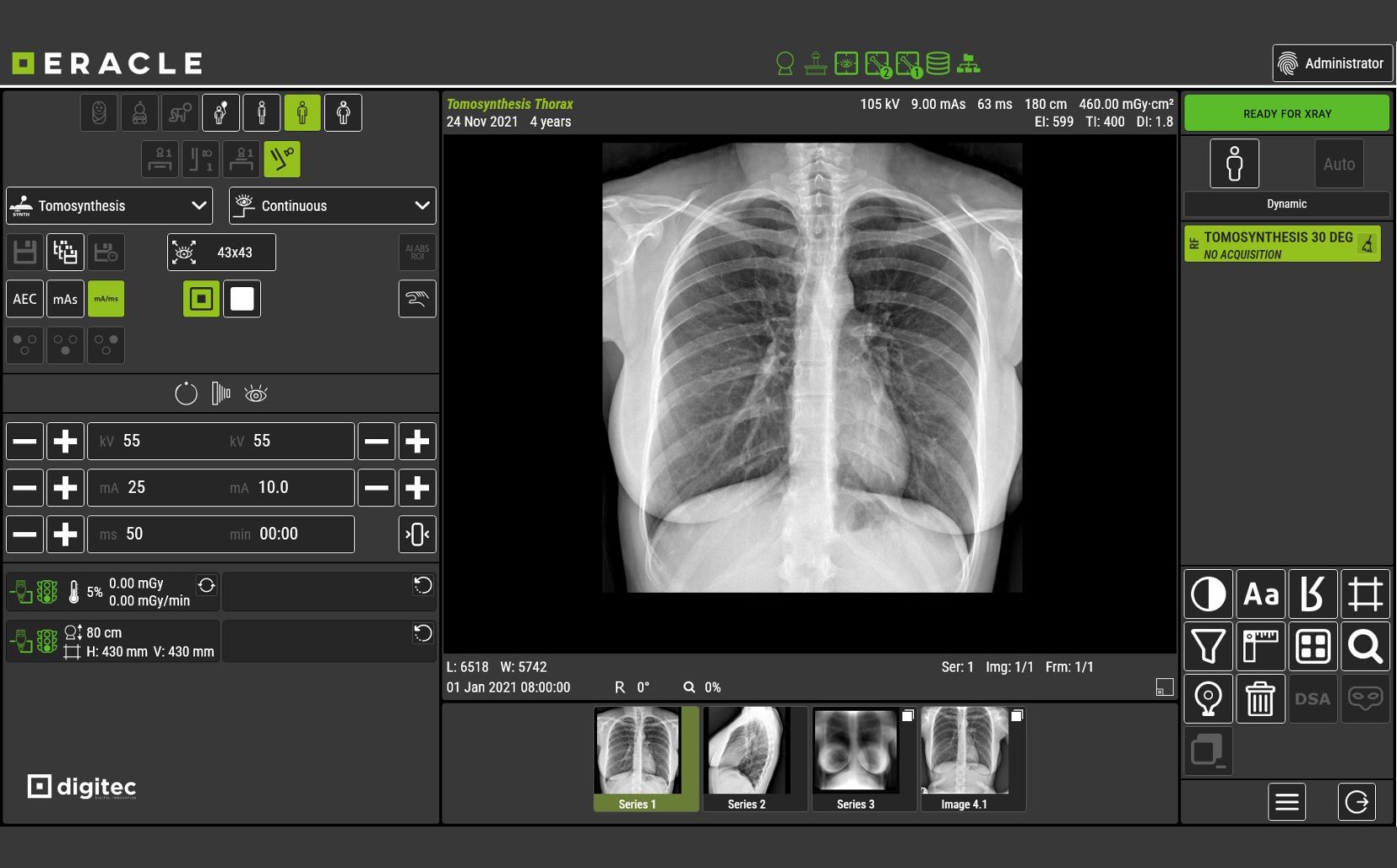Click the eye with lashes icon
The image size is (1397, 868).
[x=256, y=393]
